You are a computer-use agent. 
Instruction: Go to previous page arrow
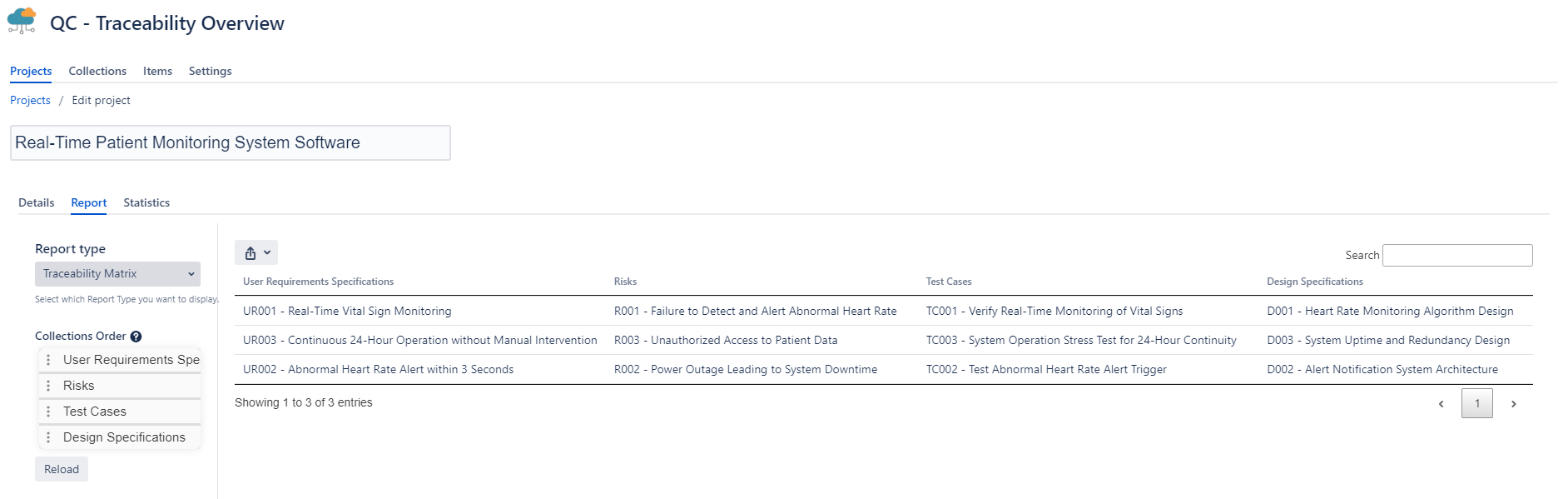point(1441,404)
